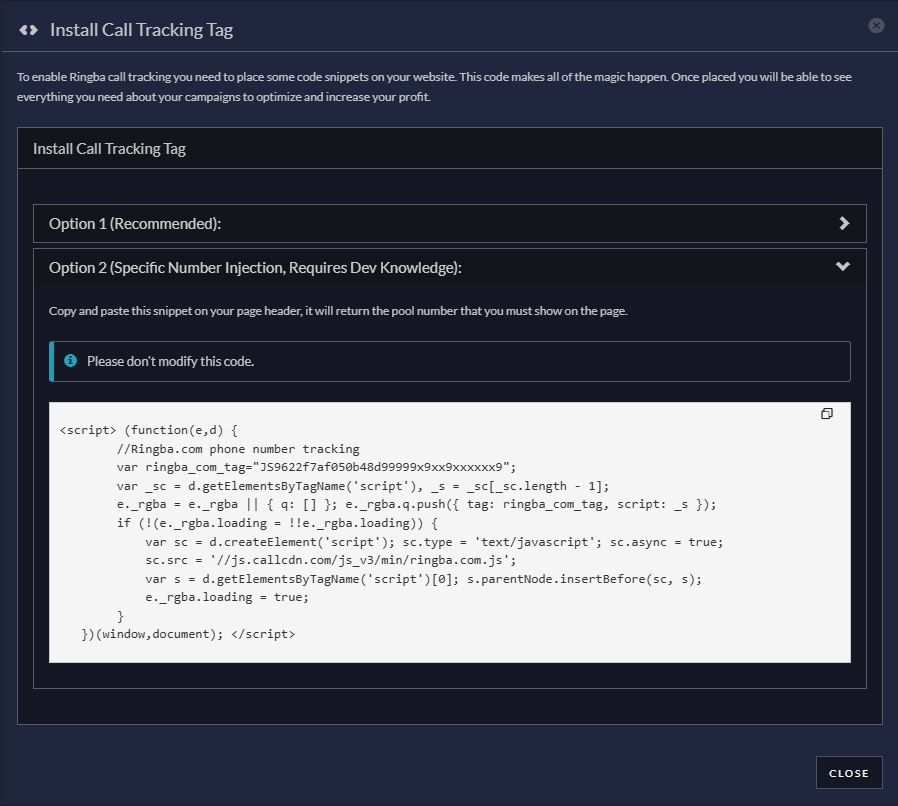The image size is (898, 806).
Task: Click the info icon in the notice
Action: coord(70,360)
